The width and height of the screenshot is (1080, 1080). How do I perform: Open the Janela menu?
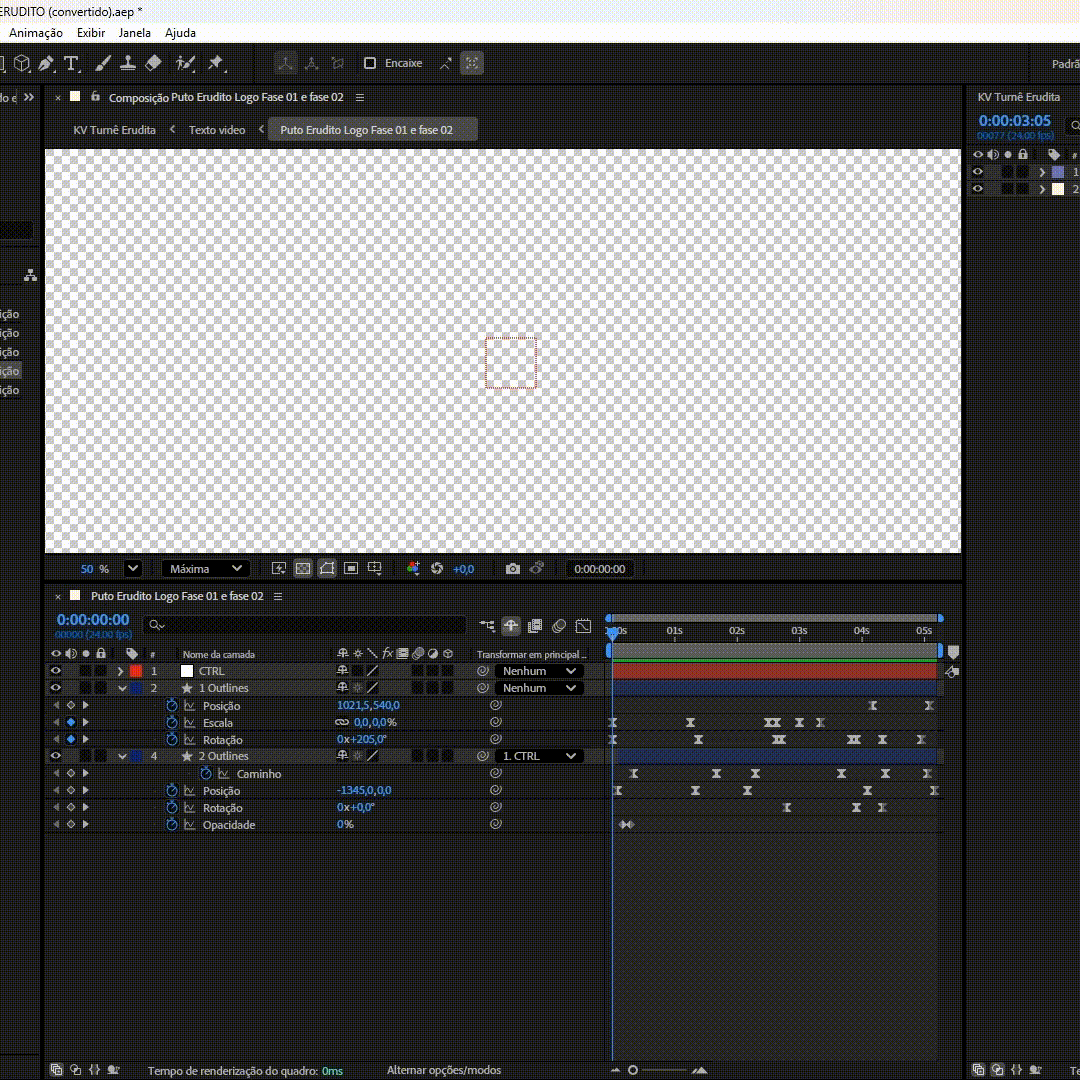point(134,33)
